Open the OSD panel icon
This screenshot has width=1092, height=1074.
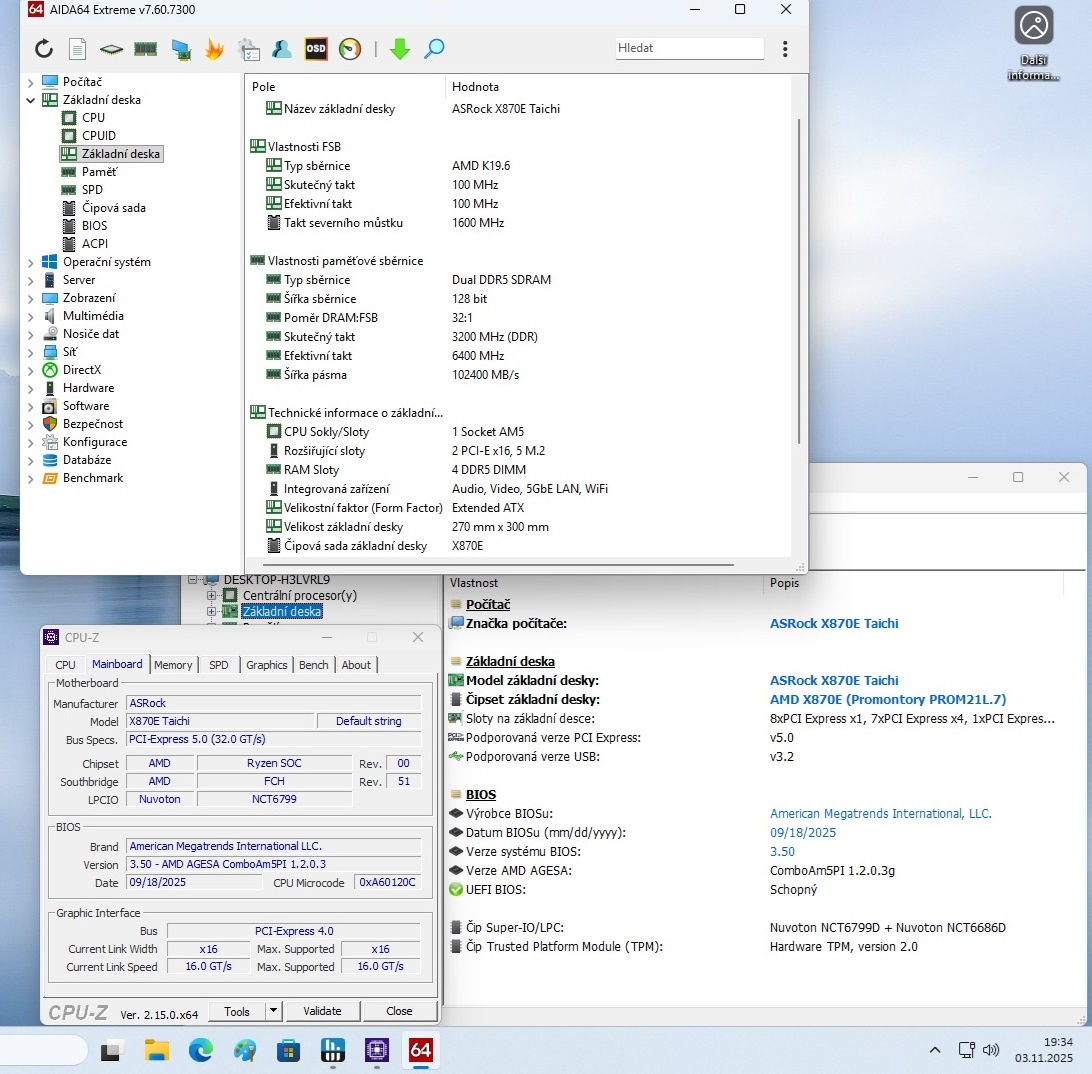click(316, 49)
